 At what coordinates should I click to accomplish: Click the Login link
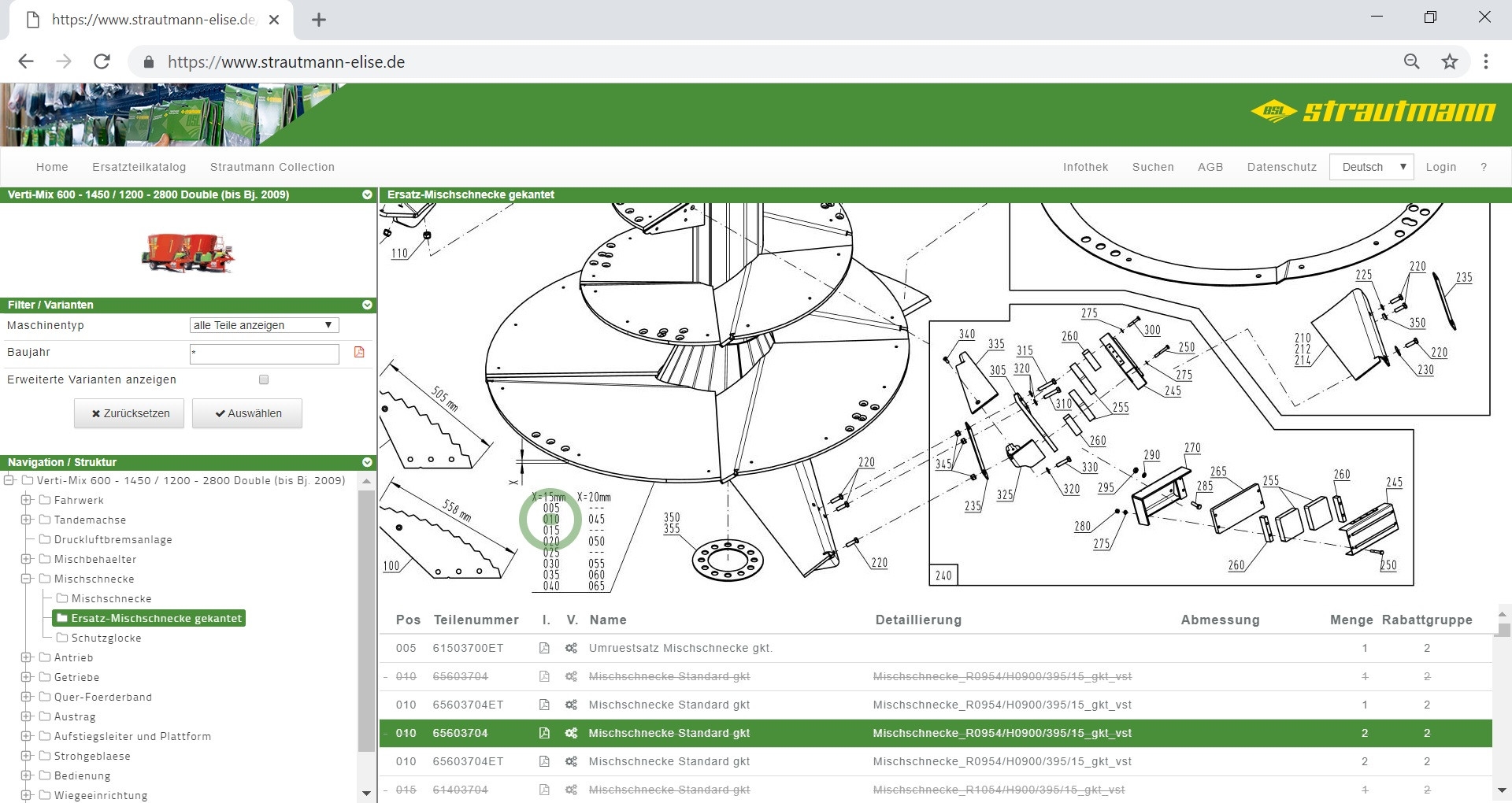(x=1441, y=167)
